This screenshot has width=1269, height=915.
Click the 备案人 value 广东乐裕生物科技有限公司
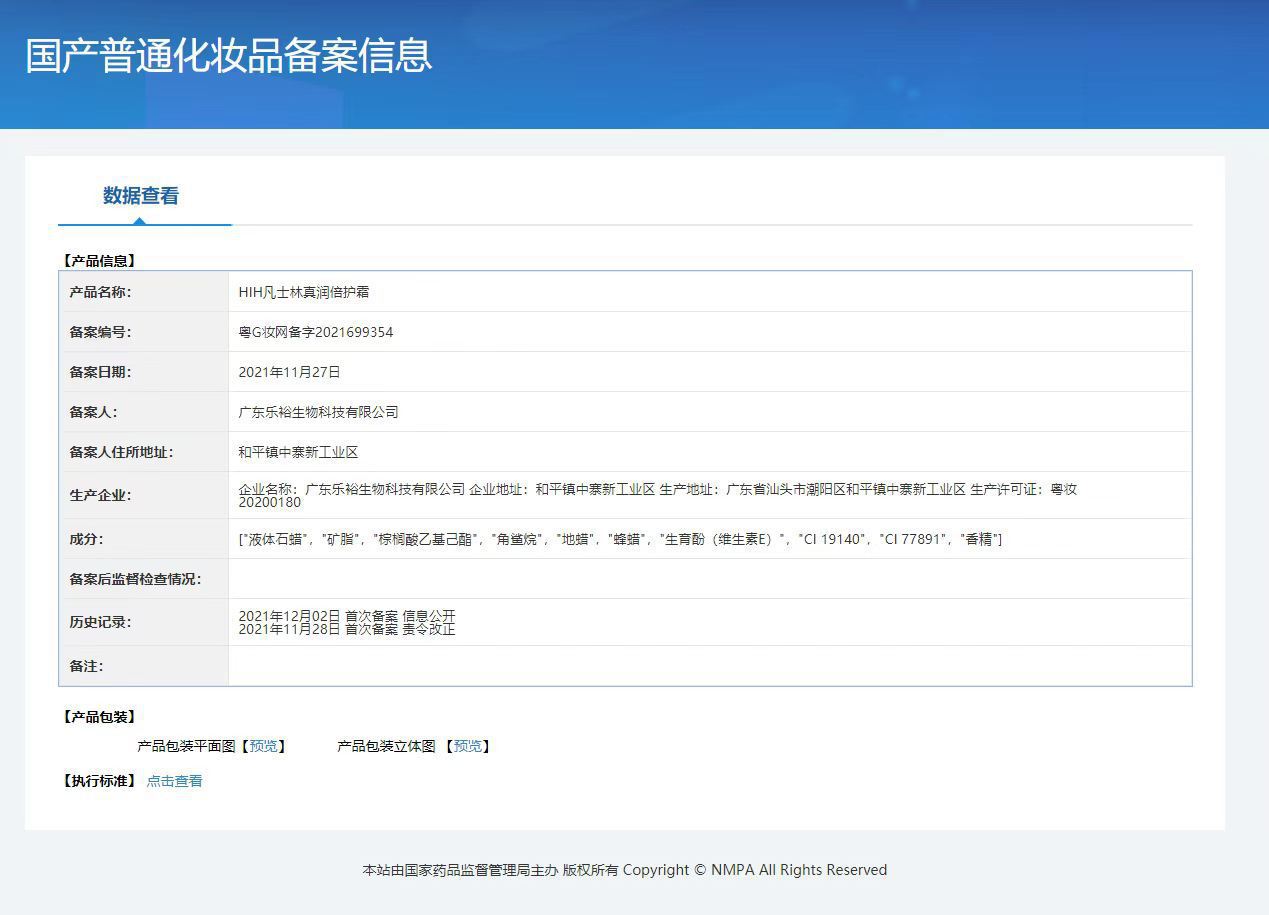tap(318, 412)
